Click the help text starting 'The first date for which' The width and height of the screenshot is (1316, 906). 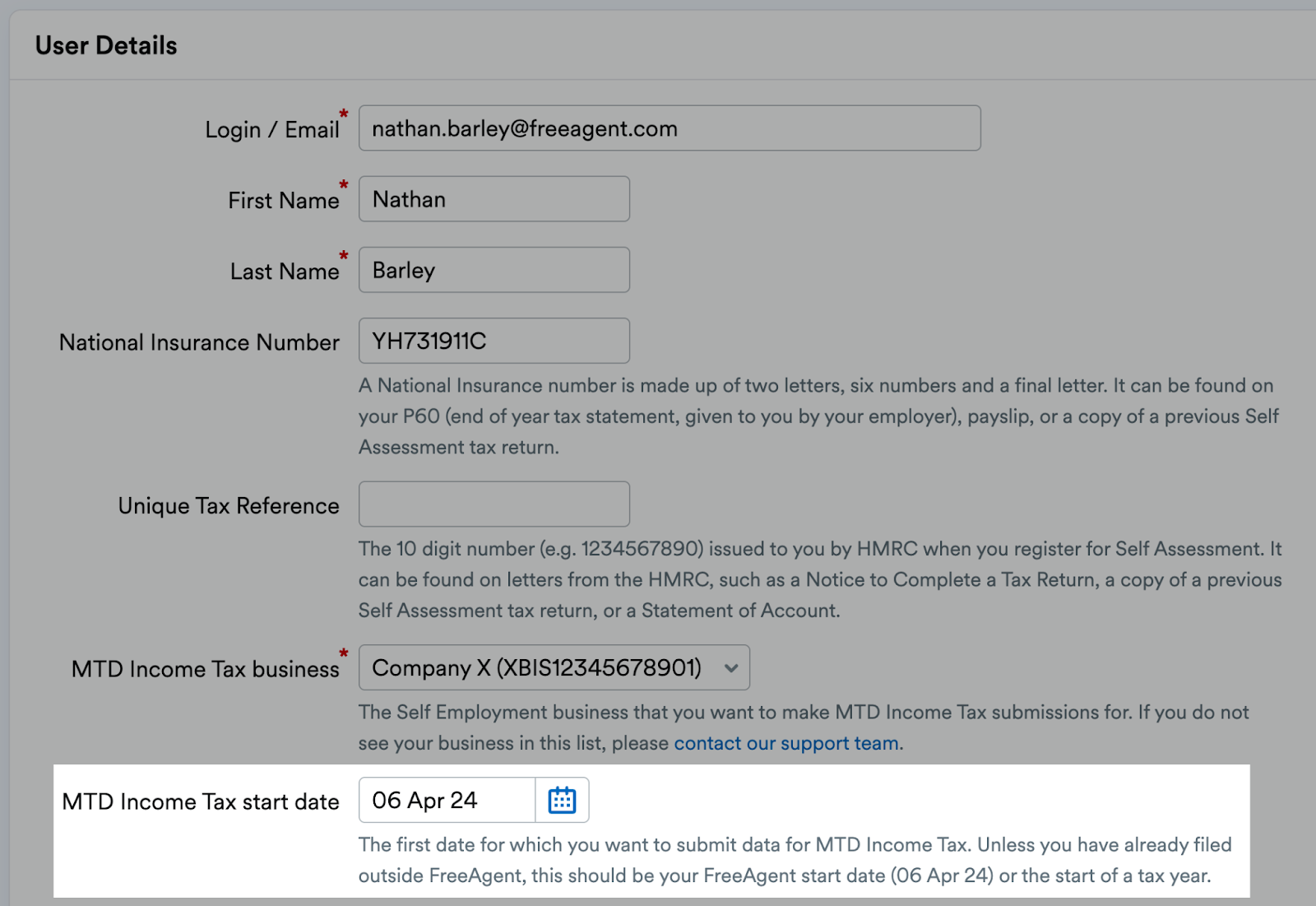pos(795,860)
